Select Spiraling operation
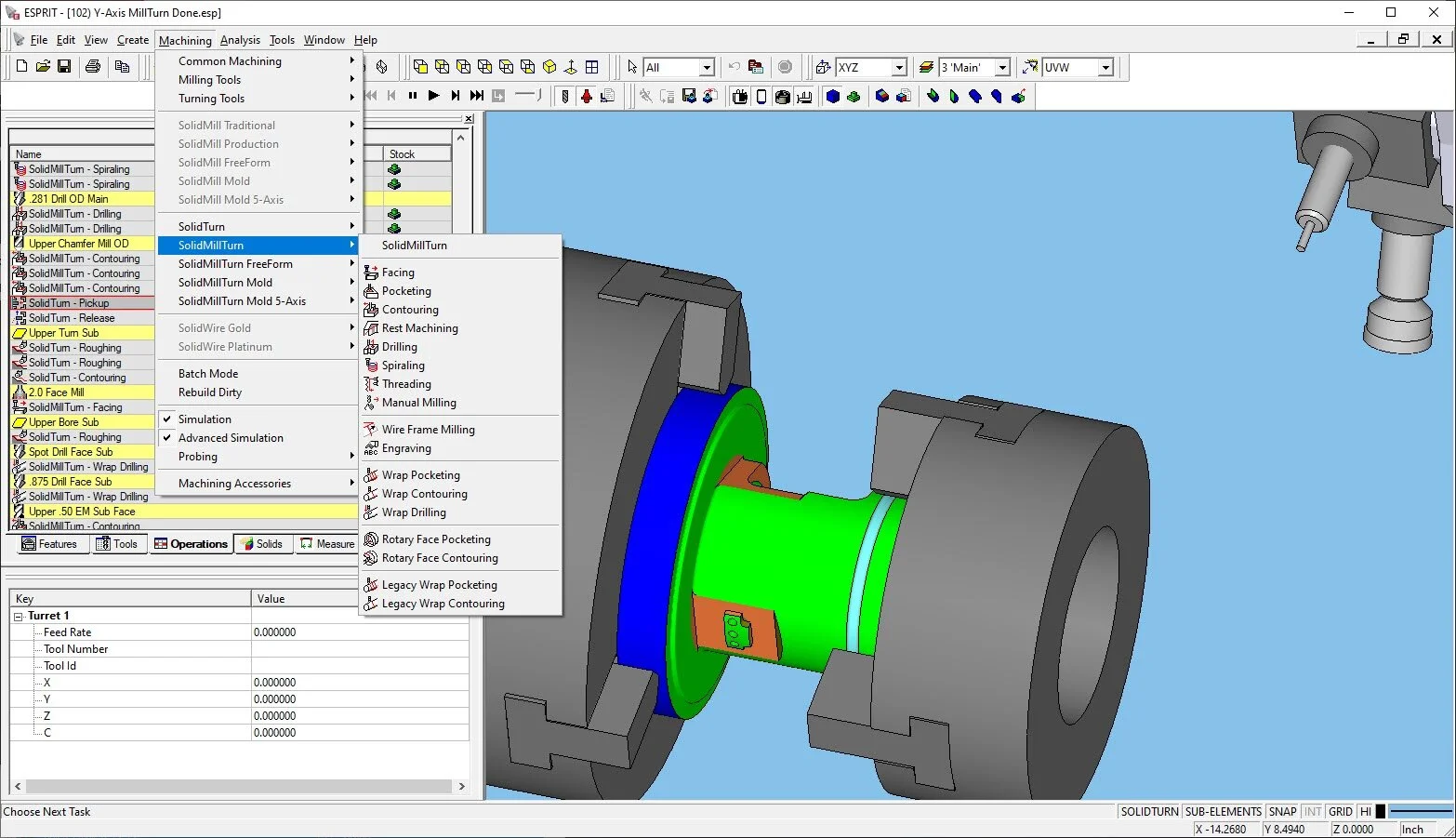Image resolution: width=1456 pixels, height=838 pixels. point(460,366)
